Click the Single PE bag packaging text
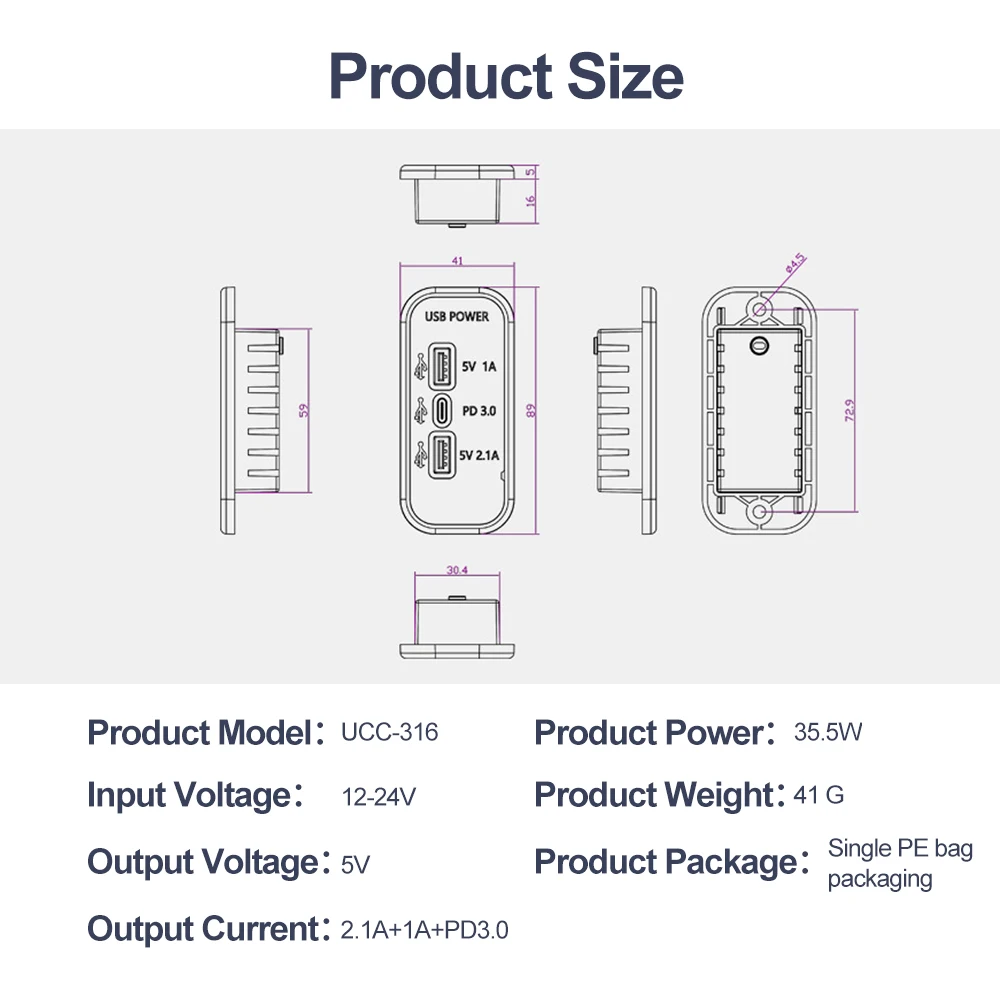The image size is (1000, 1000). pyautogui.click(x=900, y=864)
